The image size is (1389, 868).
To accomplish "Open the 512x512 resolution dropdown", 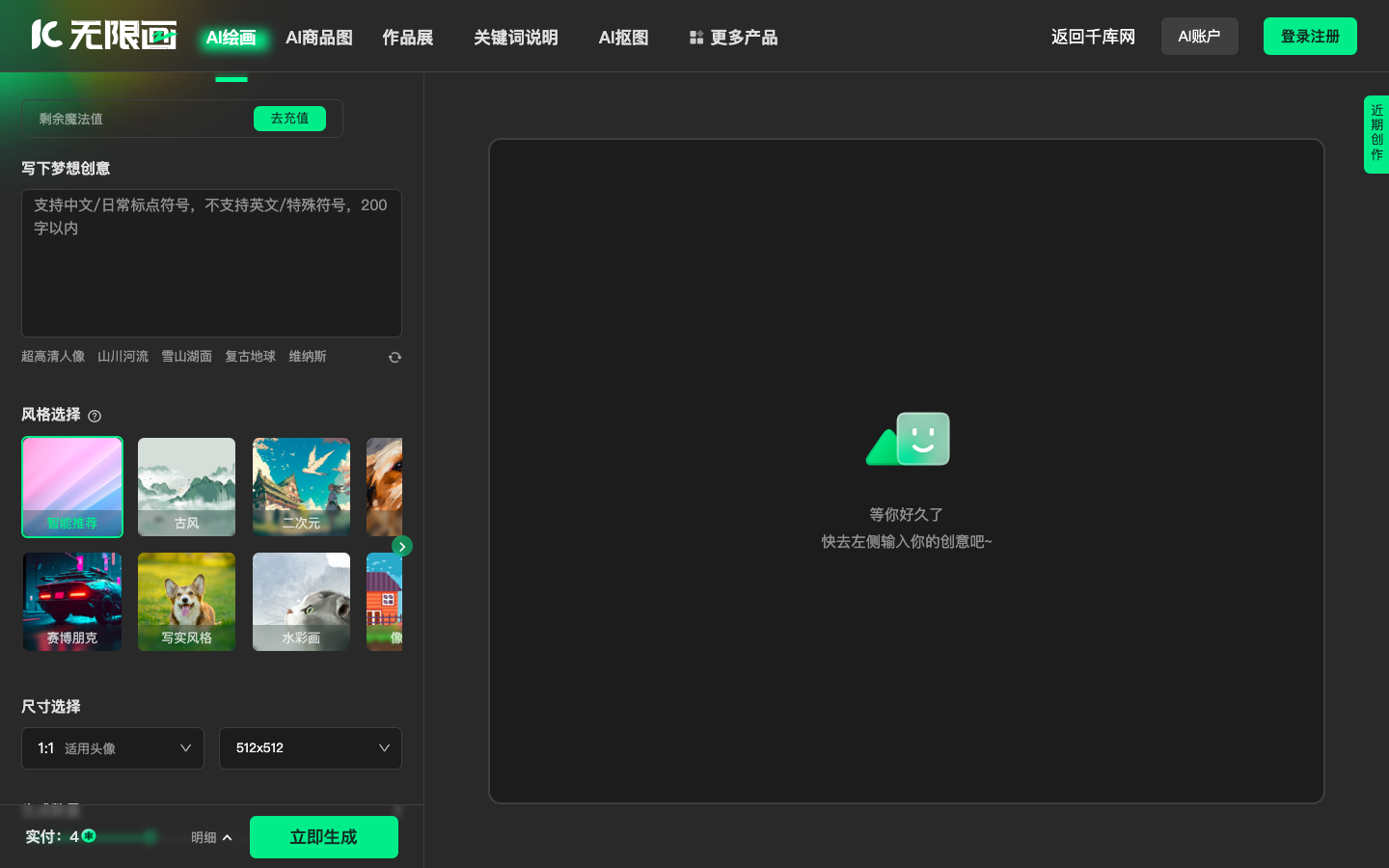I will point(311,748).
